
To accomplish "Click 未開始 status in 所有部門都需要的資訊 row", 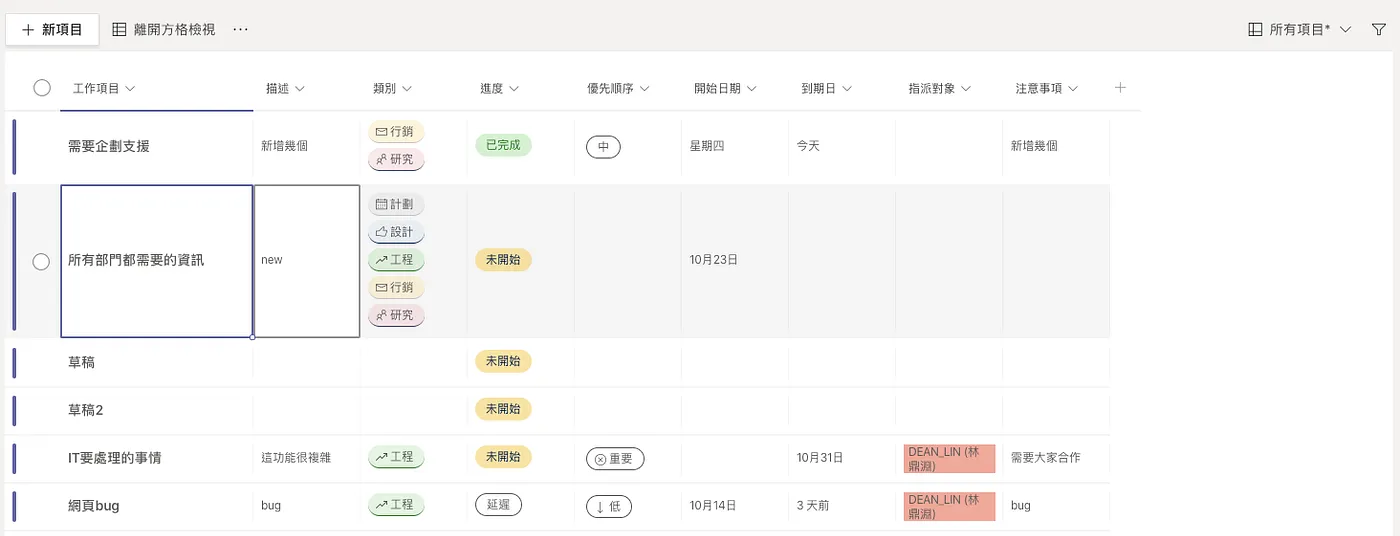I will pyautogui.click(x=503, y=260).
